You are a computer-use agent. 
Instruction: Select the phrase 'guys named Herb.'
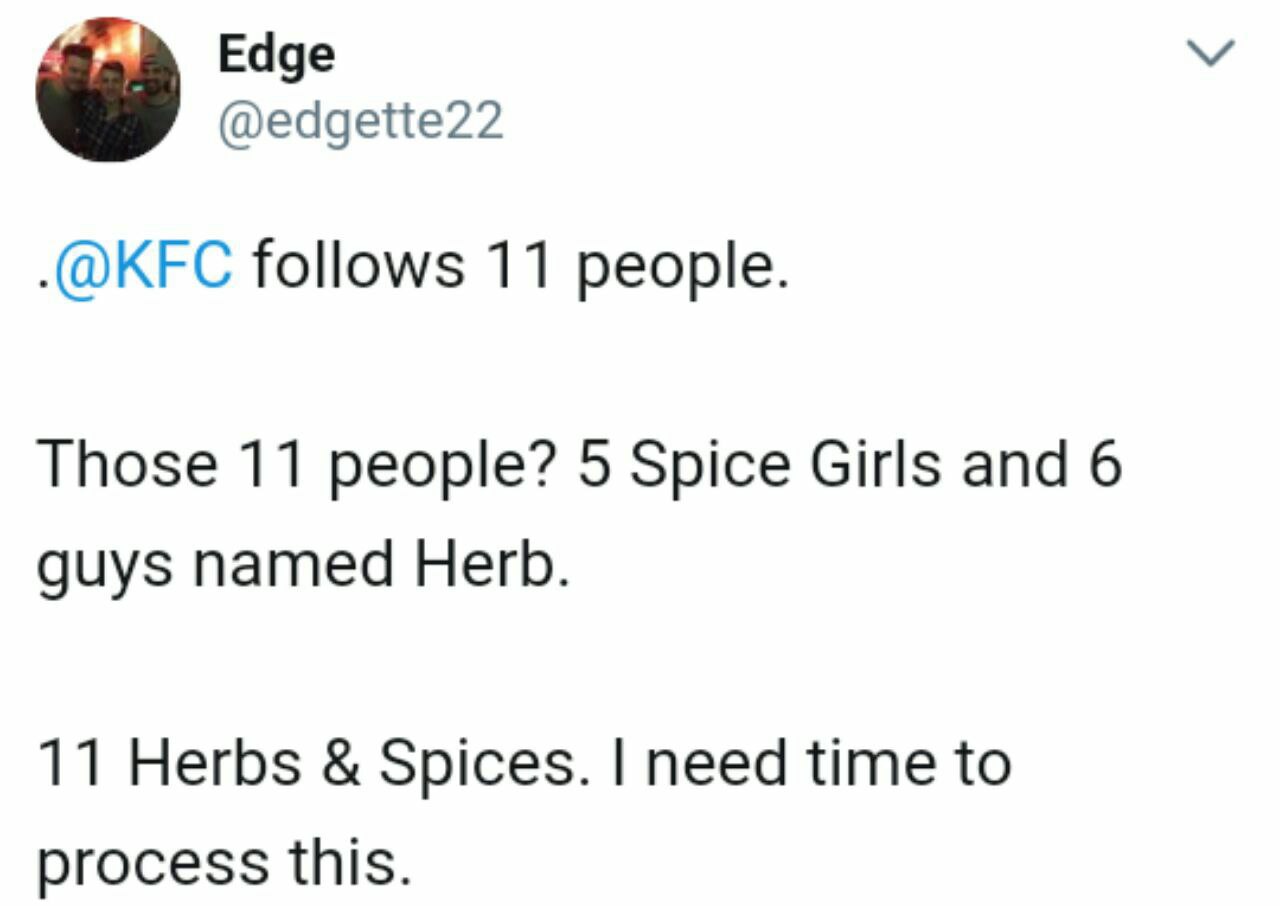303,567
